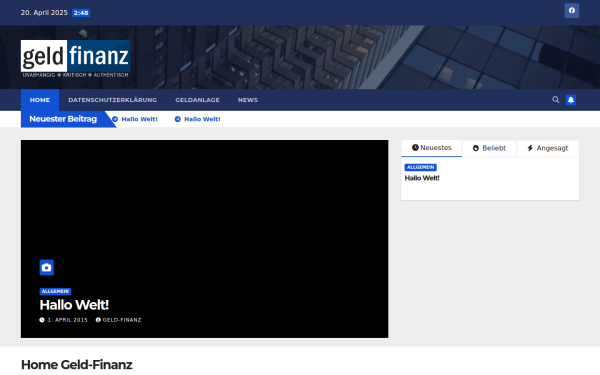Open the Facebook icon in top bar

(x=571, y=11)
